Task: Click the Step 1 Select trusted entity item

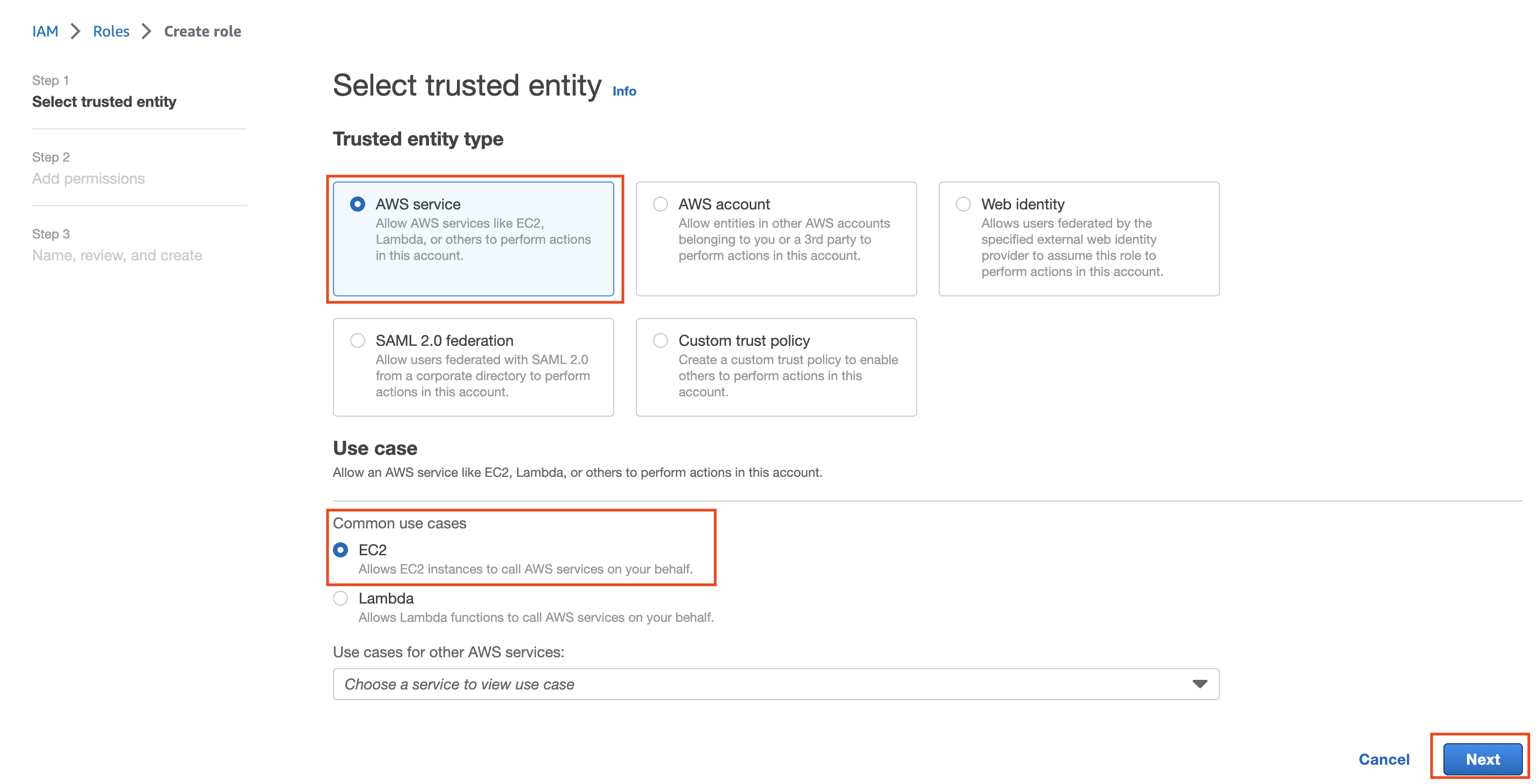Action: (104, 101)
